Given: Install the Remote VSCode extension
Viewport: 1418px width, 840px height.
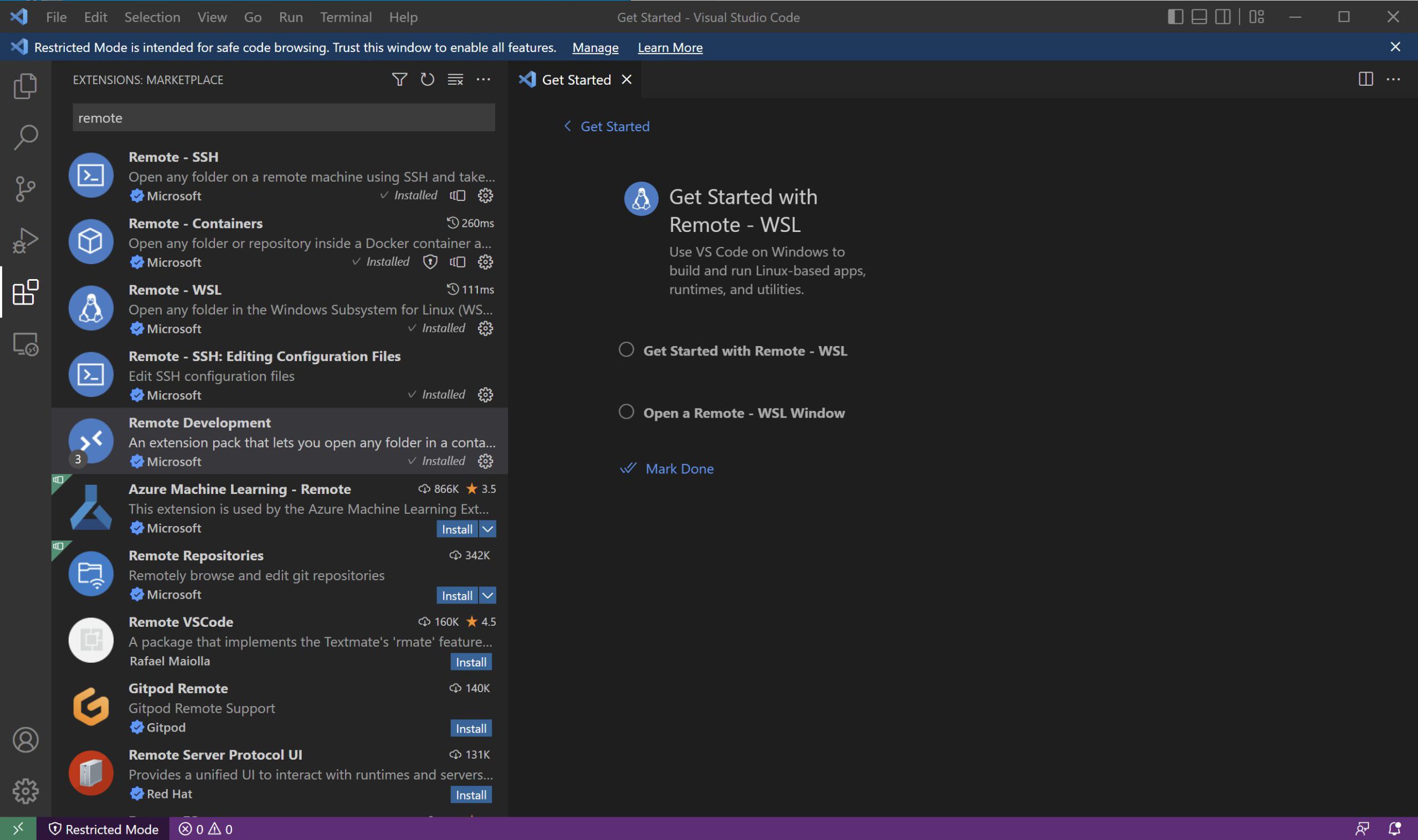Looking at the screenshot, I should 470,662.
